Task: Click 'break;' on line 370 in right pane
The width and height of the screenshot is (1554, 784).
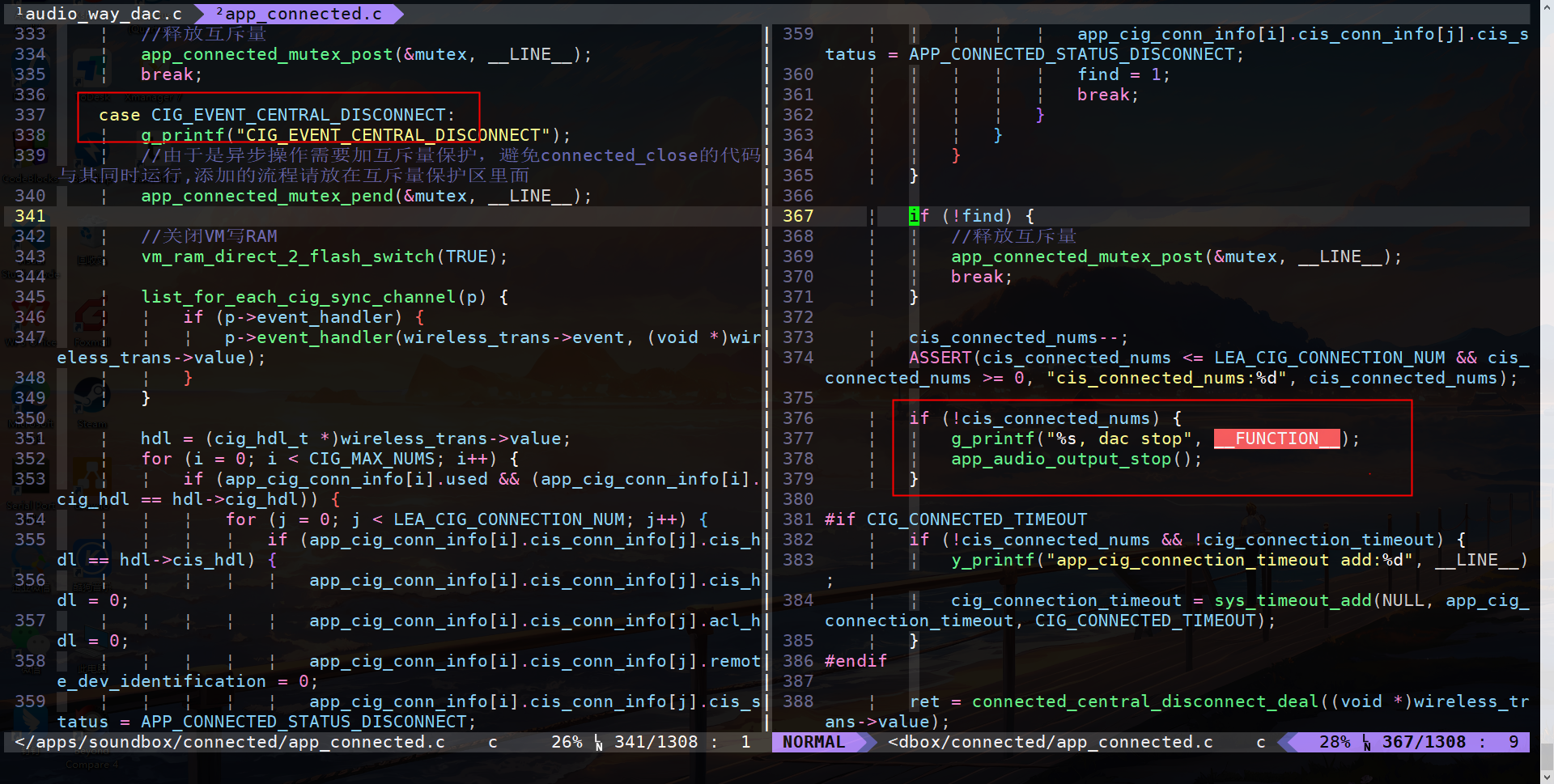Action: 982,277
